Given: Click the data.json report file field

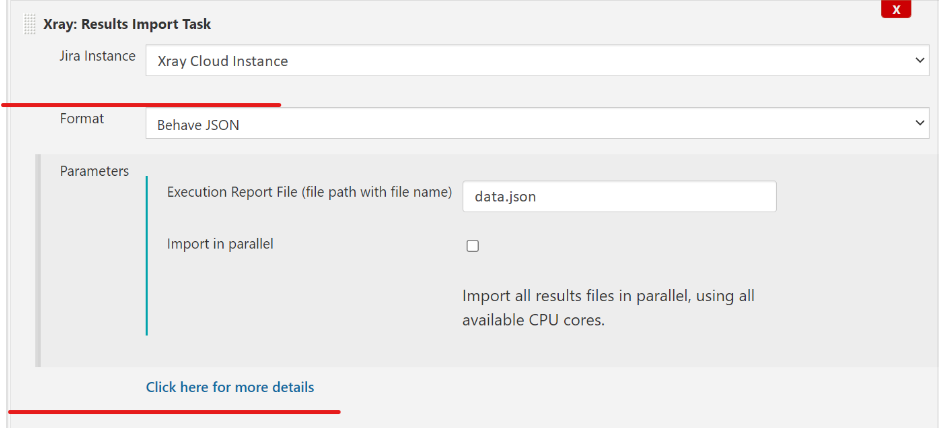Looking at the screenshot, I should coord(619,197).
